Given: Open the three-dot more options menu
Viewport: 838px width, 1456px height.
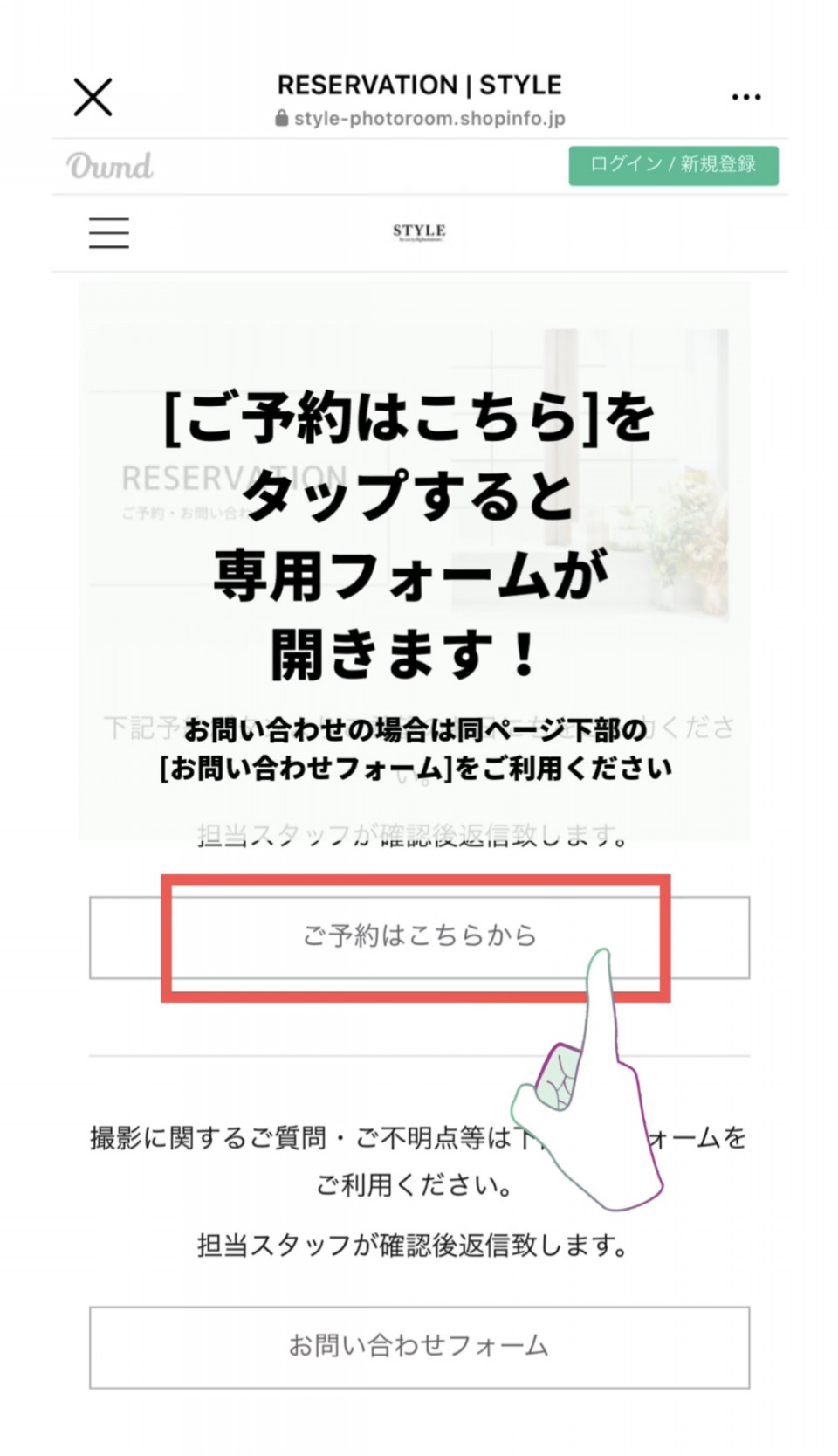Looking at the screenshot, I should [x=745, y=97].
